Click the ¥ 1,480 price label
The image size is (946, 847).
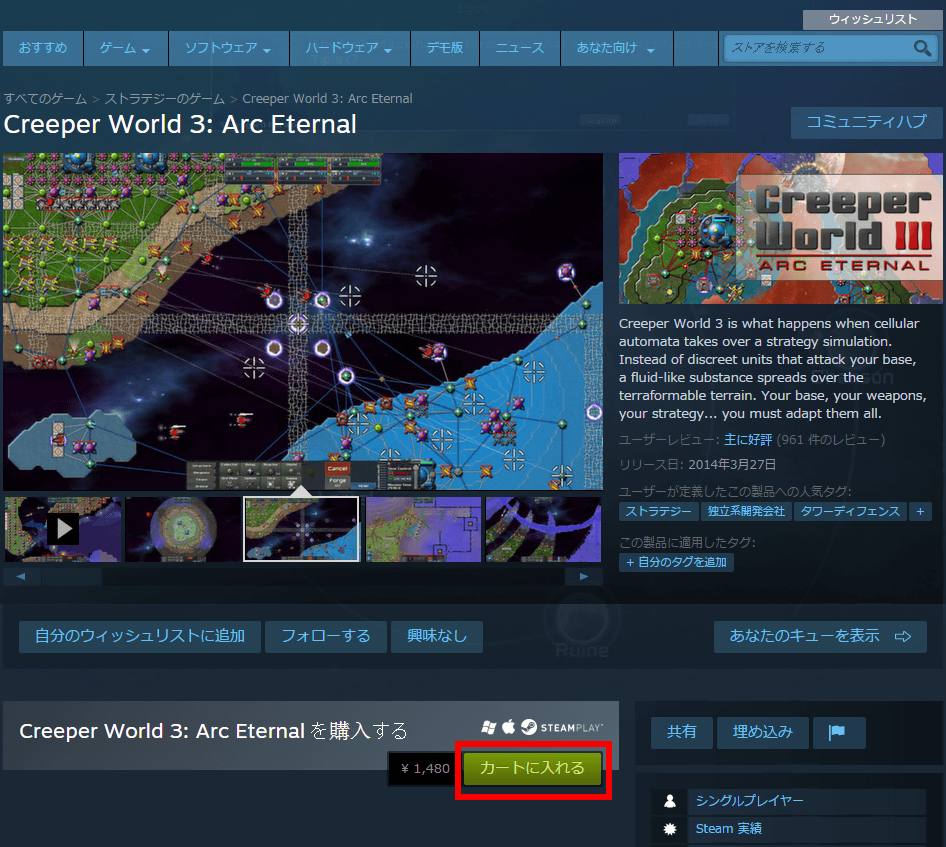425,769
